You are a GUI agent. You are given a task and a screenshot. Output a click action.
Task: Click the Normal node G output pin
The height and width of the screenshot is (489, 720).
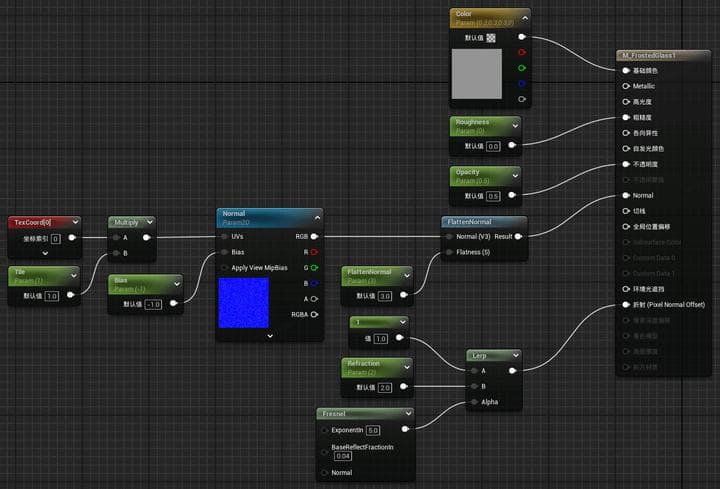pyautogui.click(x=314, y=268)
